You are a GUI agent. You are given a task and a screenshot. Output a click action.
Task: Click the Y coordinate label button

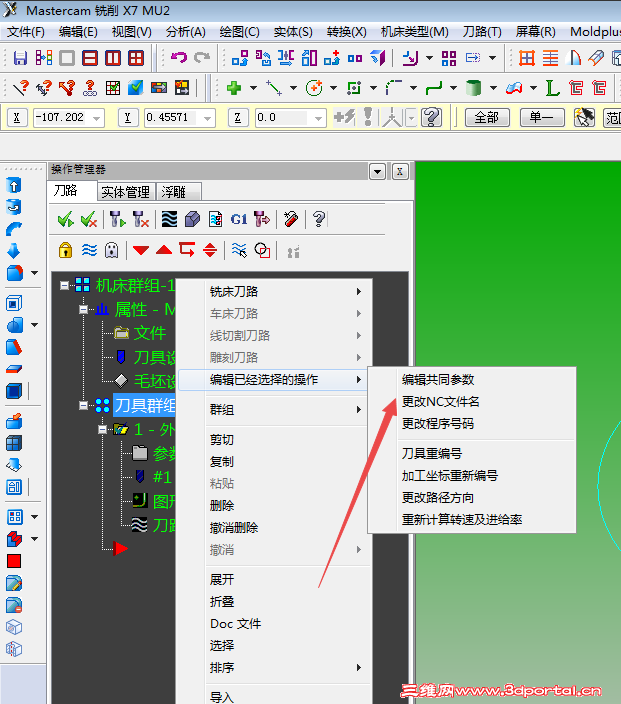coord(128,118)
